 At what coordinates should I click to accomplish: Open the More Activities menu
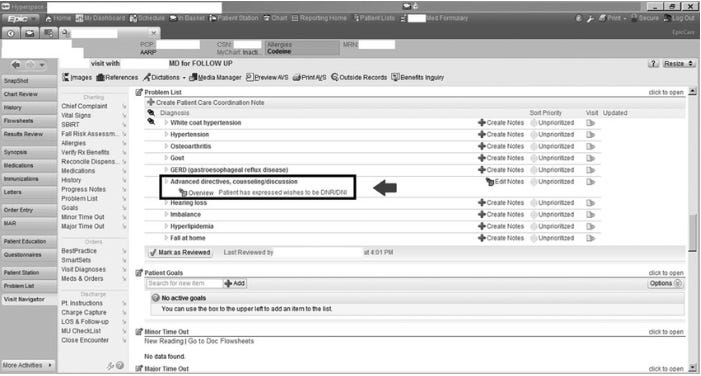point(28,365)
